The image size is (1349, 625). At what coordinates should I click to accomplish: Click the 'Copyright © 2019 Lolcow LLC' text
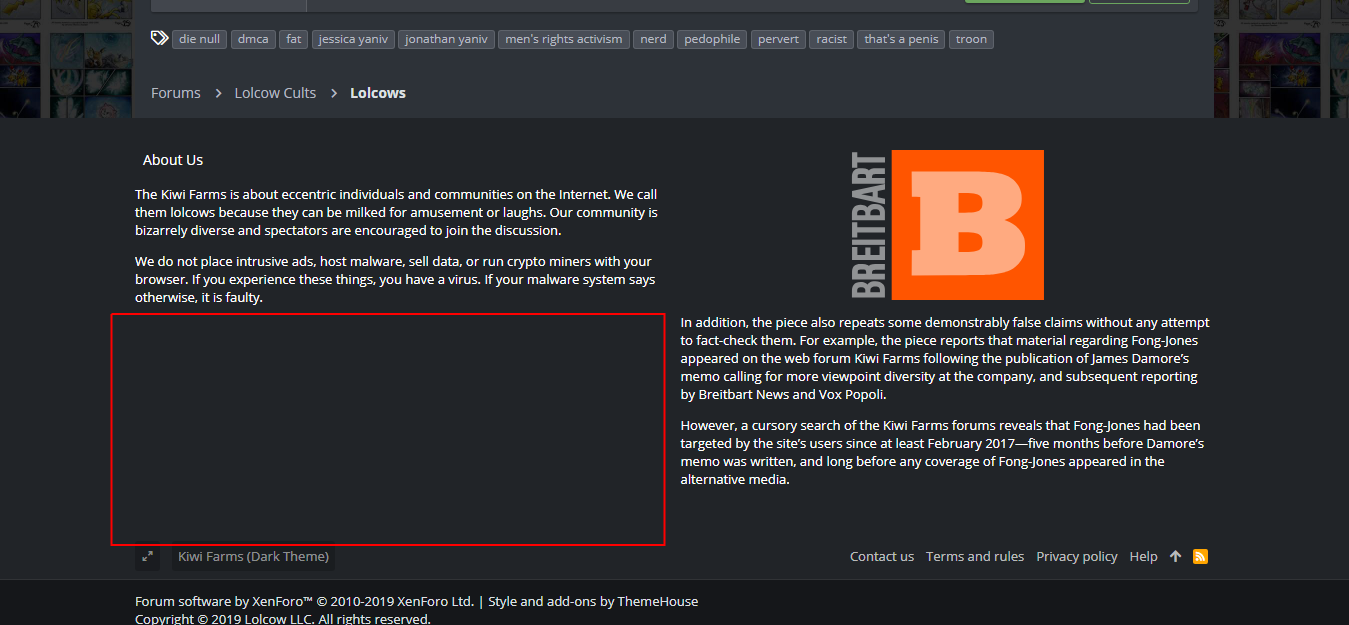tap(283, 619)
